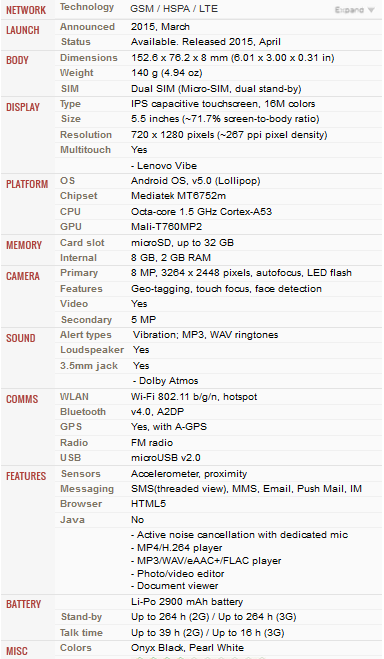The image size is (384, 659).
Task: Click the Primary camera label link
Action: (79, 273)
